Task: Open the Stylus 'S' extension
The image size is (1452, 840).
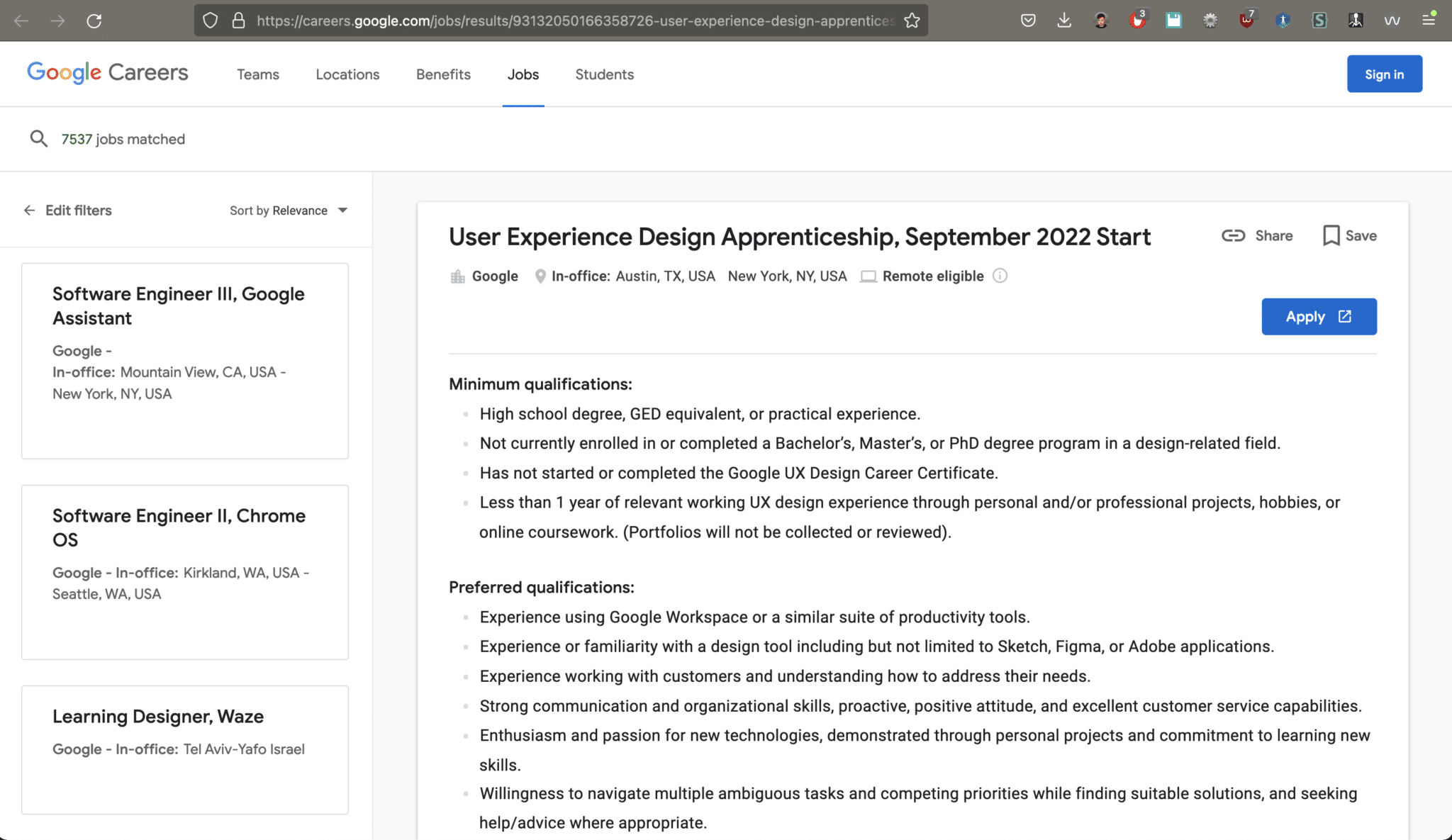Action: coord(1319,20)
